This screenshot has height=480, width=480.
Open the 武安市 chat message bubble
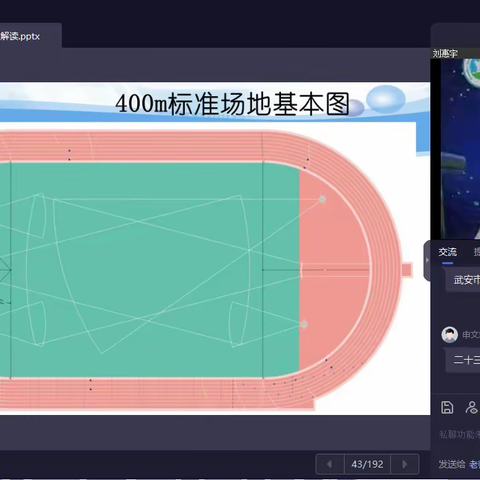click(463, 279)
